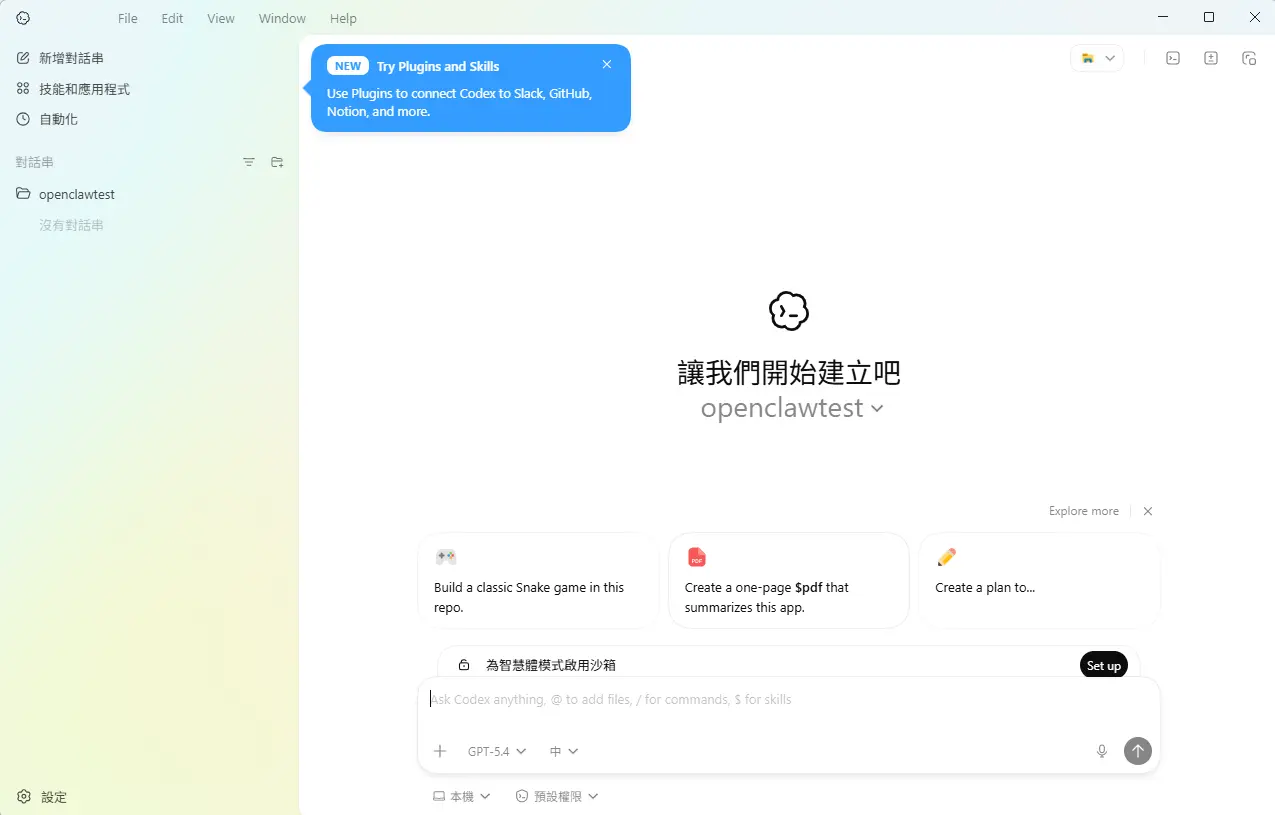
Task: Click the screen-capture icon at top right
Action: click(1249, 58)
